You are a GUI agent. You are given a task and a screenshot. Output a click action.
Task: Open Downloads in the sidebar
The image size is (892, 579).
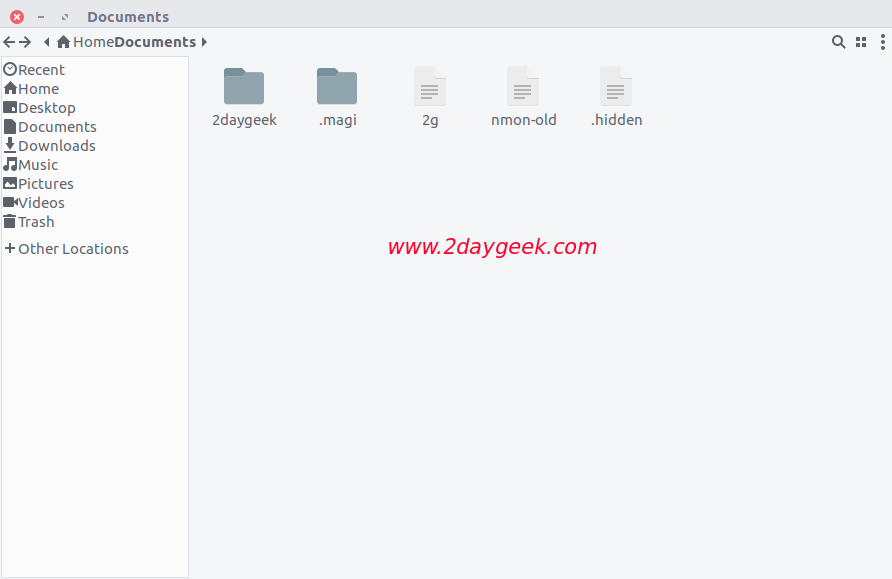tap(49, 146)
